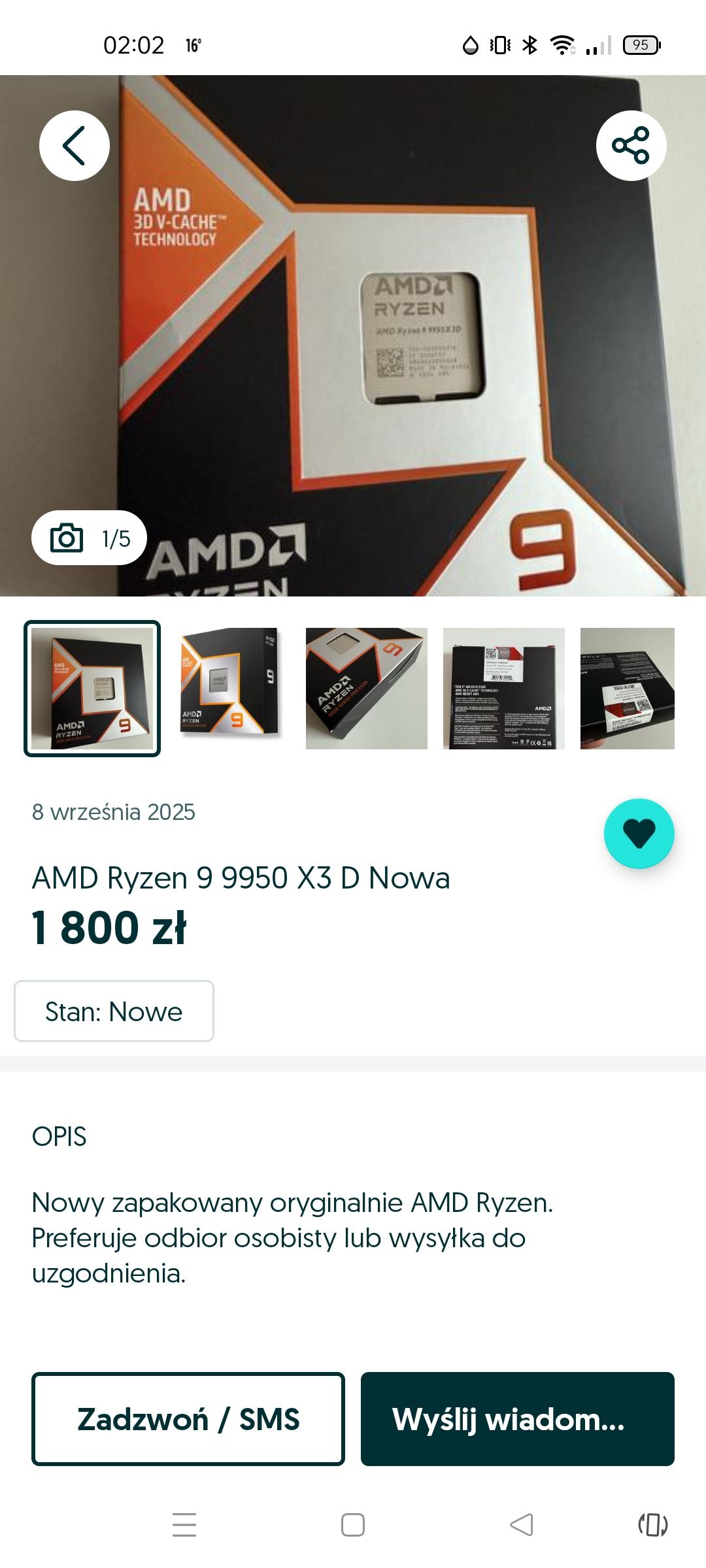Tap the listing title AMD Ryzen 9 9950
Viewport: 706px width, 1568px height.
click(241, 878)
